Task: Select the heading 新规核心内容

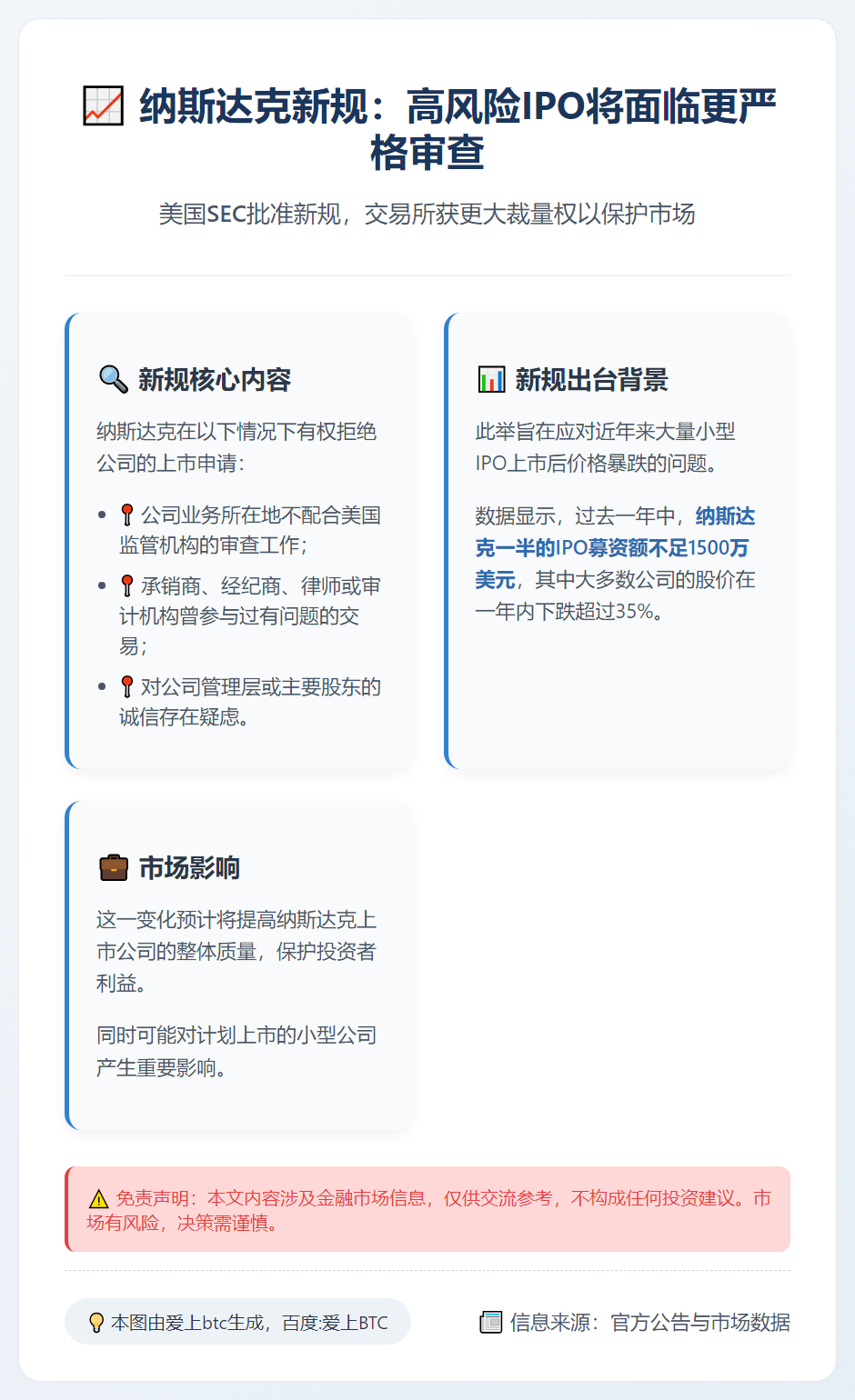Action: (215, 379)
